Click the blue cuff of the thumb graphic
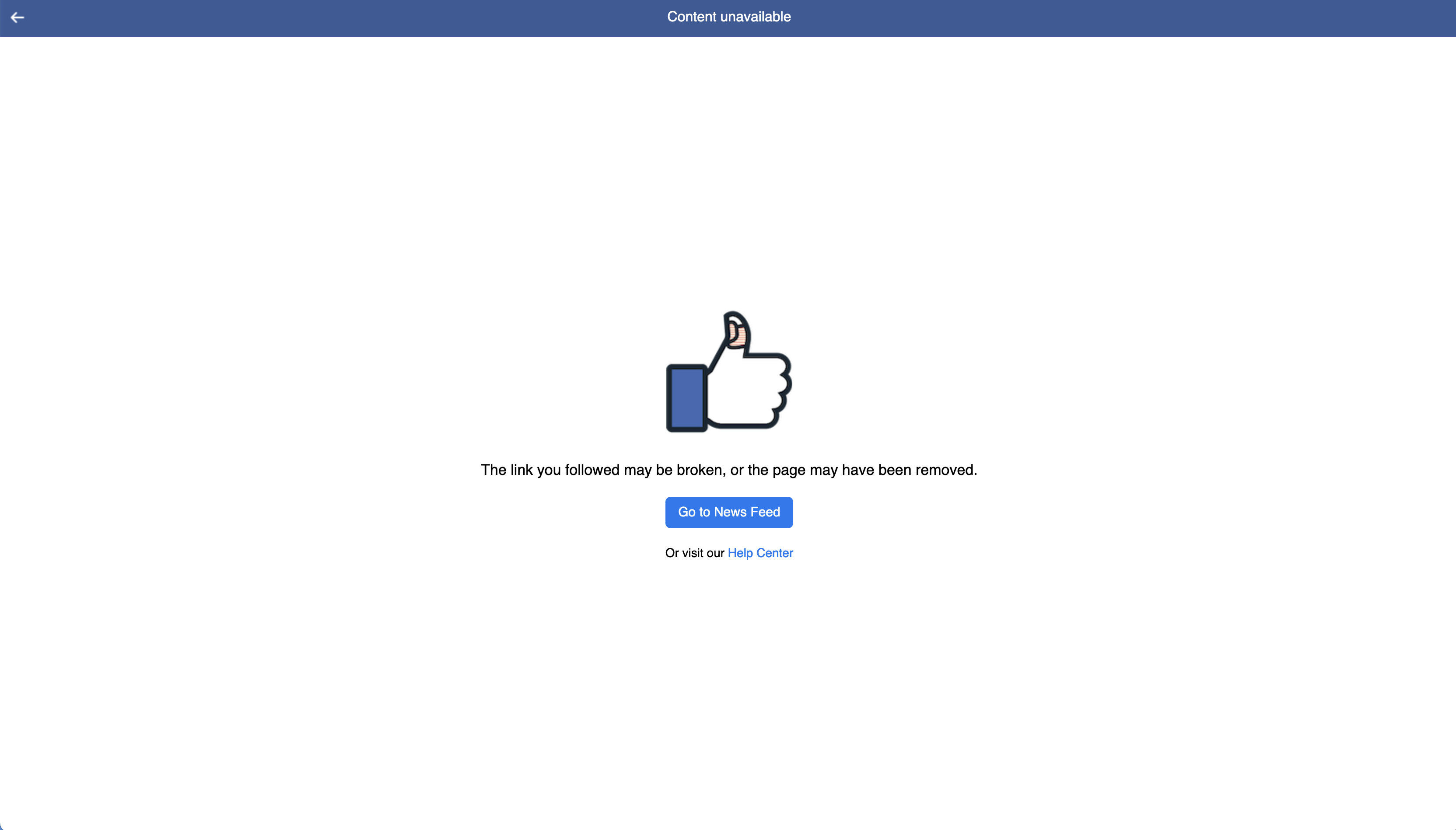This screenshot has width=1456, height=830. point(687,398)
